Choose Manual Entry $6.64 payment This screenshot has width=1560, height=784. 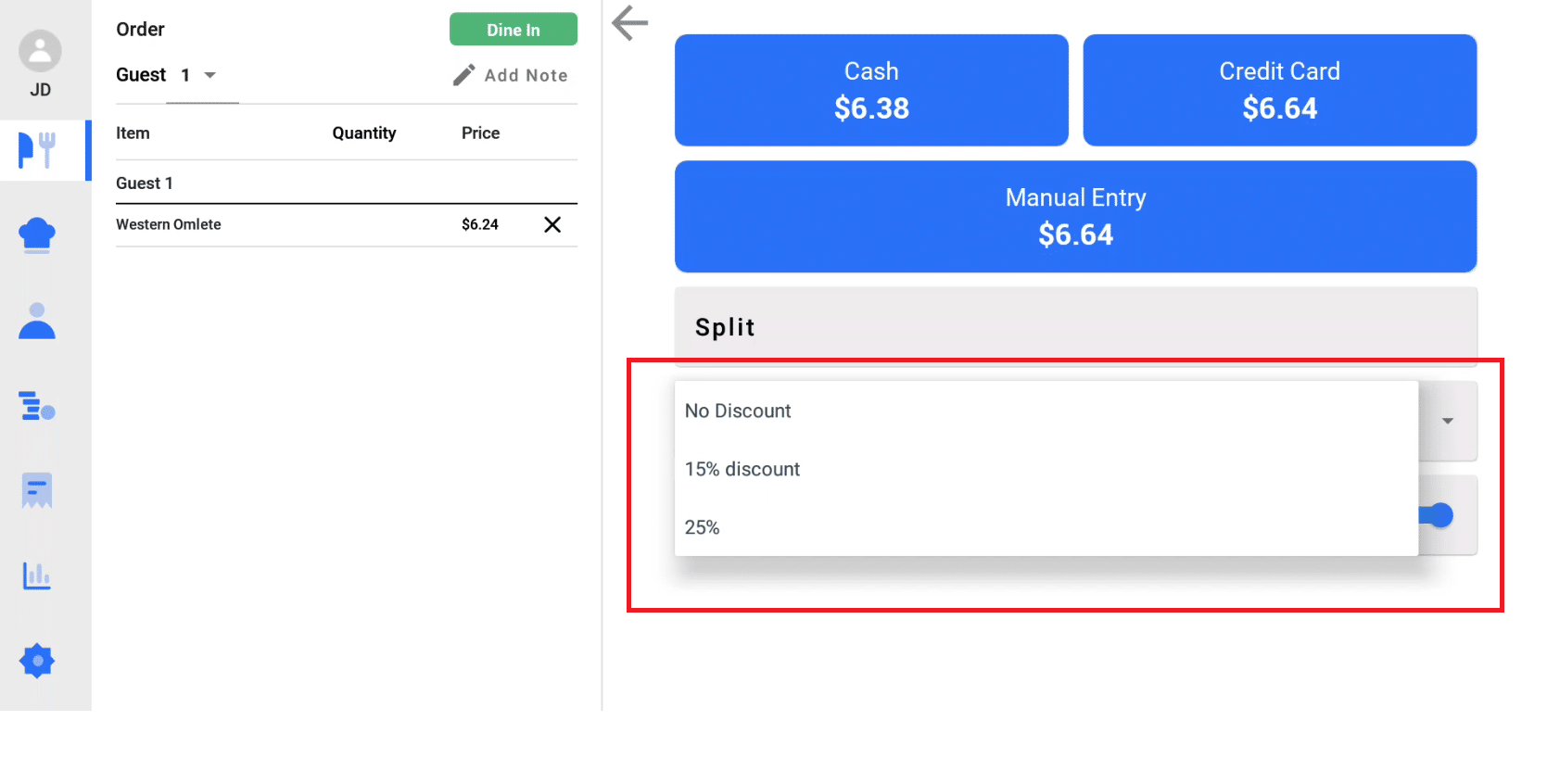tap(1075, 217)
